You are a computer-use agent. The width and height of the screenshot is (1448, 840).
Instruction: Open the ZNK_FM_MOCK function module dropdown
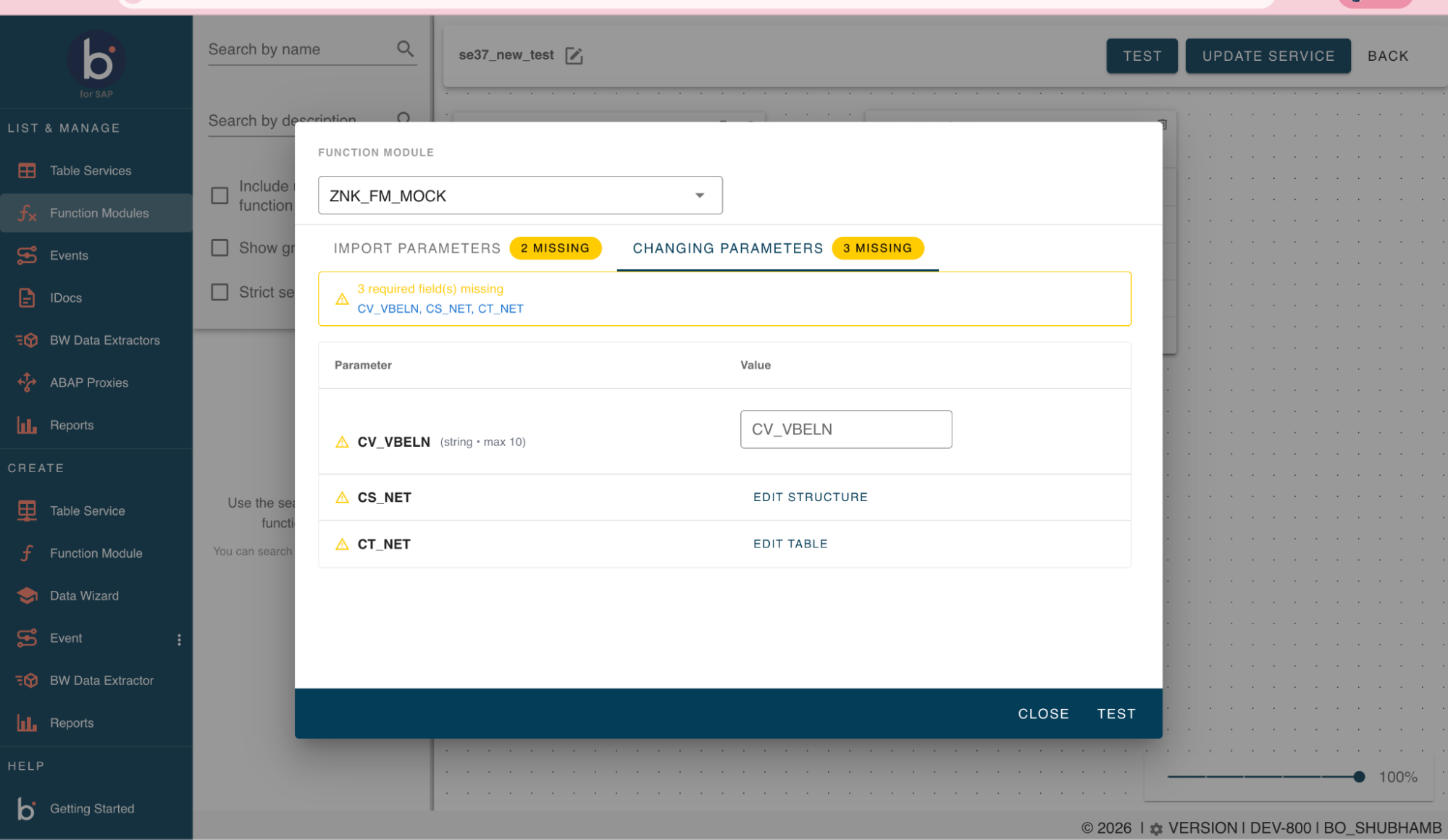pyautogui.click(x=520, y=196)
